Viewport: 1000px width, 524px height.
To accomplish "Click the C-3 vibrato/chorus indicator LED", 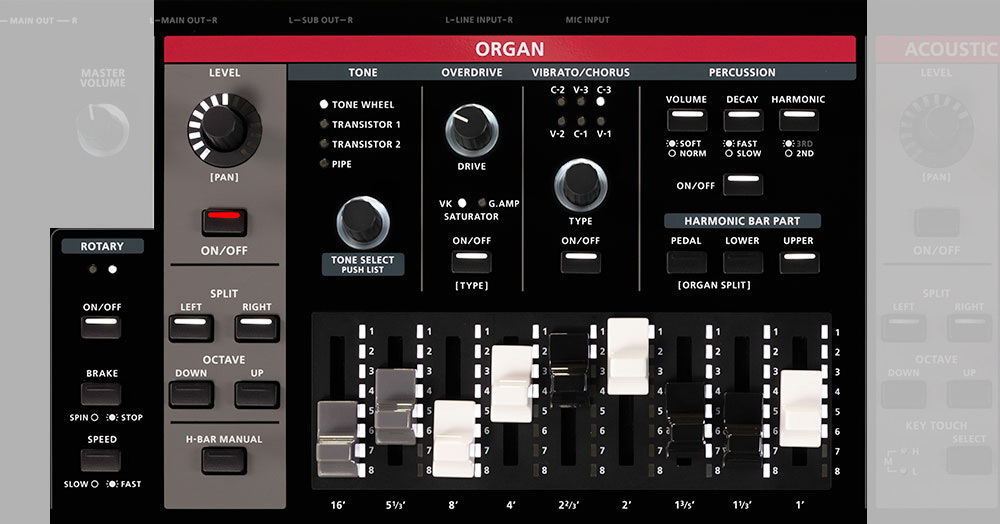I will click(x=601, y=101).
